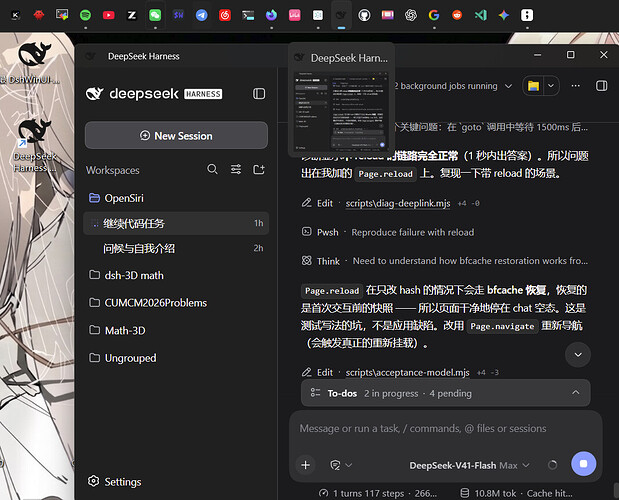Open Spotify from the taskbar
This screenshot has width=619, height=500.
85,15
